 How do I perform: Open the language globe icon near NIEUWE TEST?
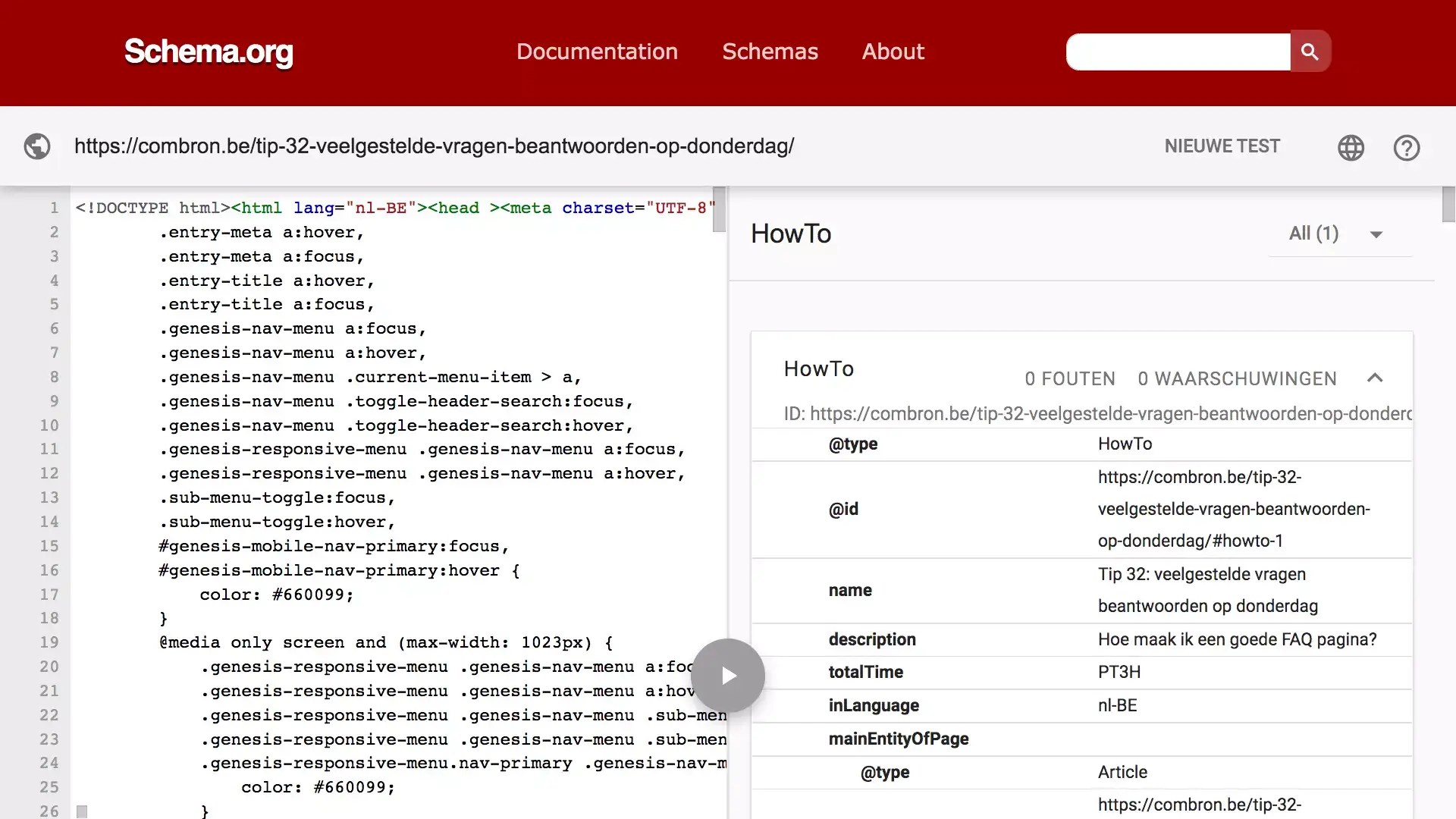(1351, 147)
